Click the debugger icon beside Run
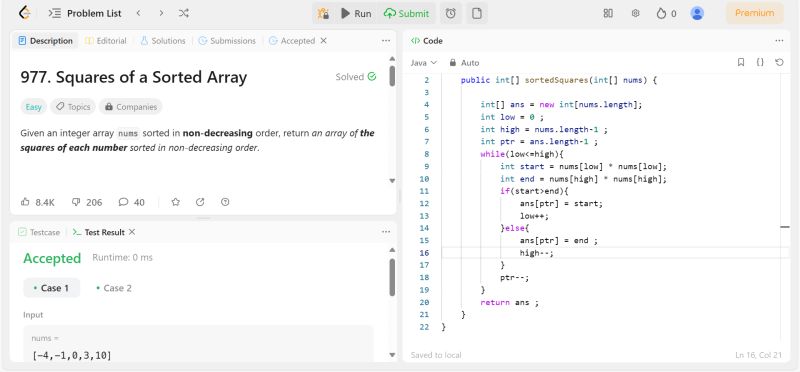The width and height of the screenshot is (800, 372). click(x=323, y=13)
